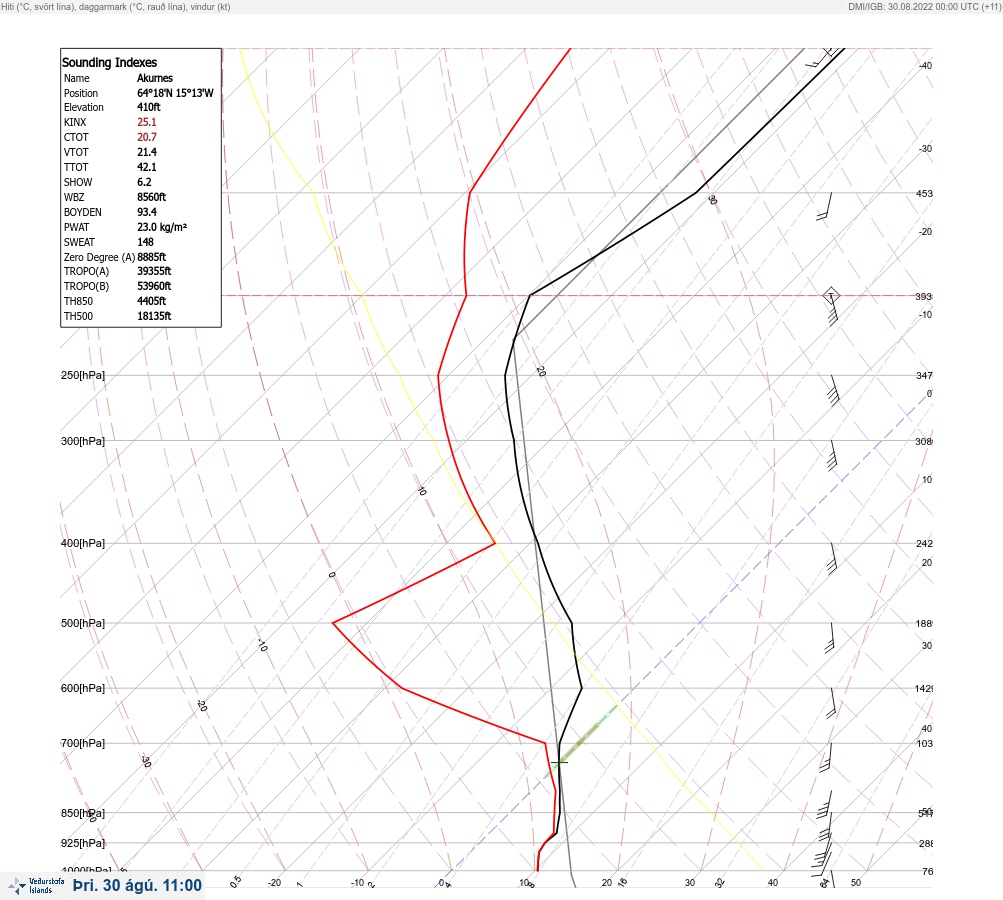Click the 250[hPa] pressure level label
Viewport: 1003px width, 900px height.
[83, 375]
